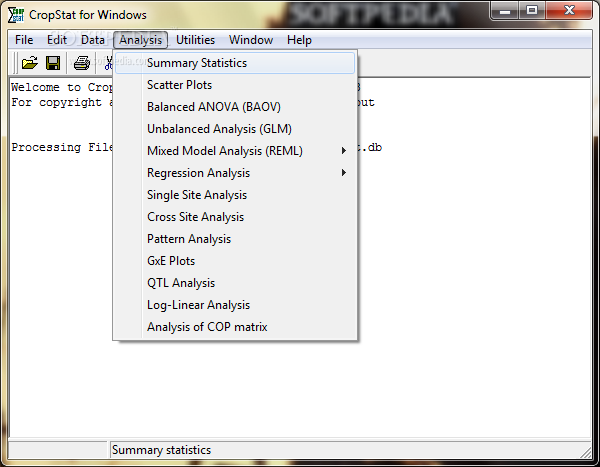Click the 'Summary statistics' status bar text

[161, 450]
